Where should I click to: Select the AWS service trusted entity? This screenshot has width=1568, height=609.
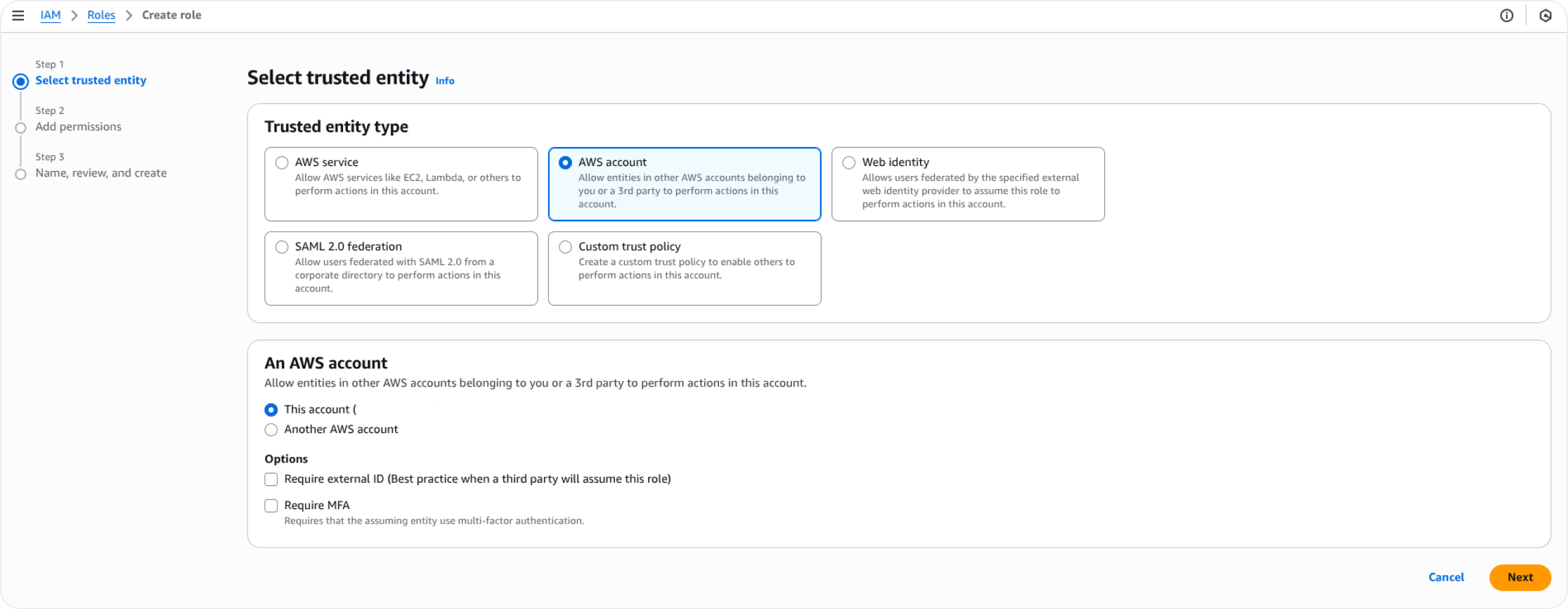click(x=282, y=162)
